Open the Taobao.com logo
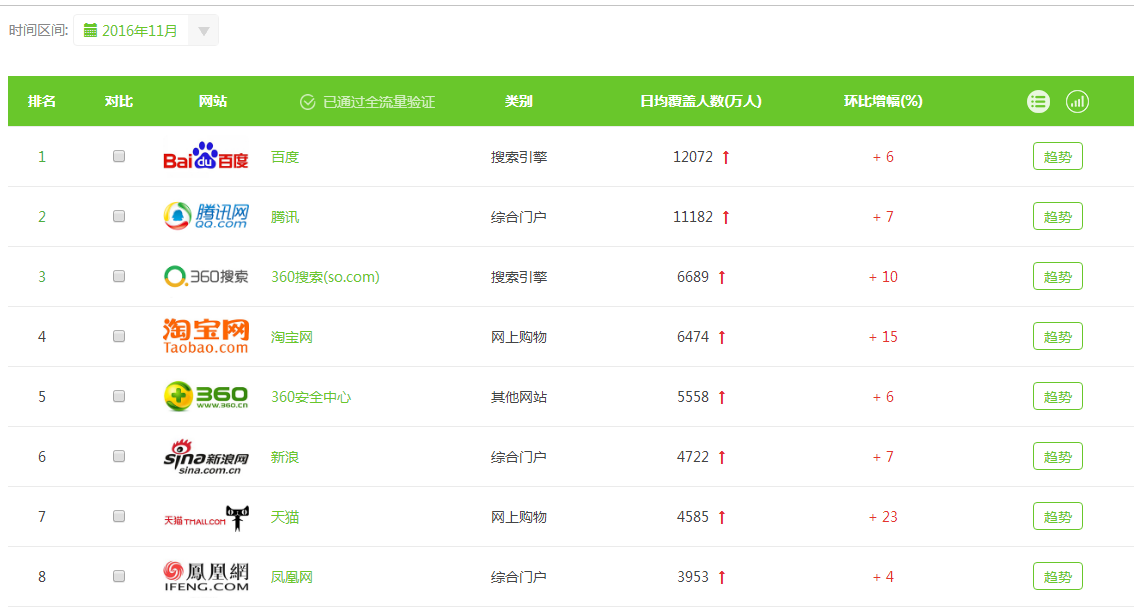1134x611 pixels. [206, 336]
